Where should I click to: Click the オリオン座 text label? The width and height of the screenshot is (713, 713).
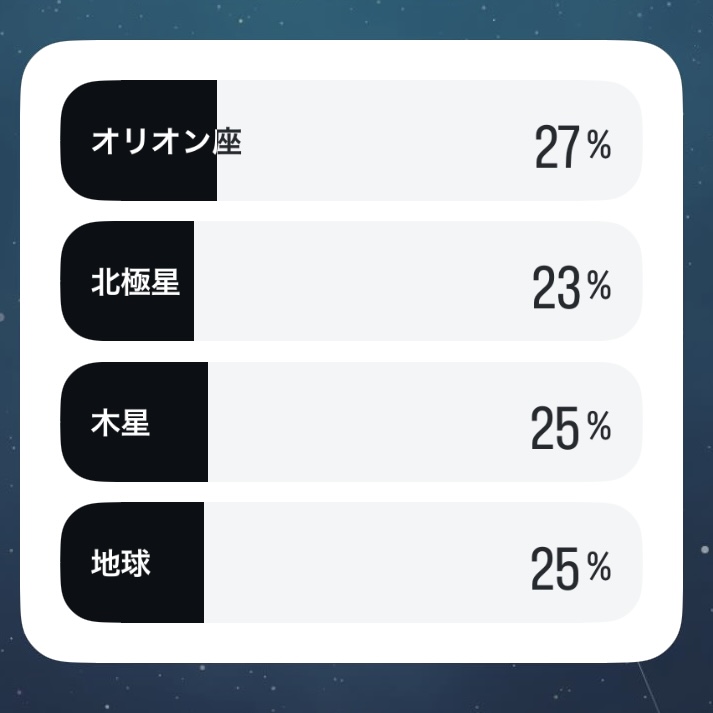pyautogui.click(x=166, y=141)
